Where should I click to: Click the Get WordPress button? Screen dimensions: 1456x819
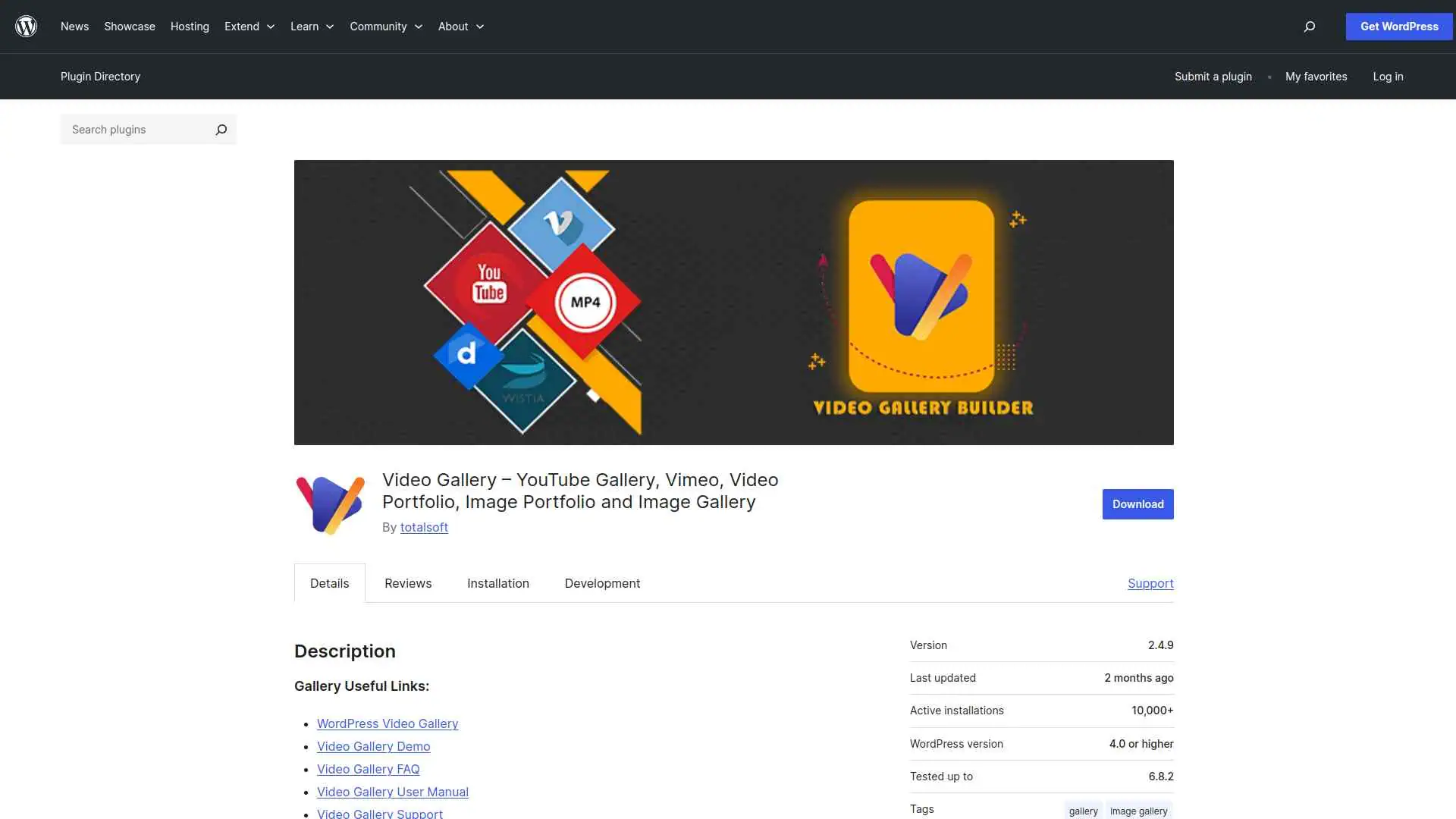pos(1398,27)
